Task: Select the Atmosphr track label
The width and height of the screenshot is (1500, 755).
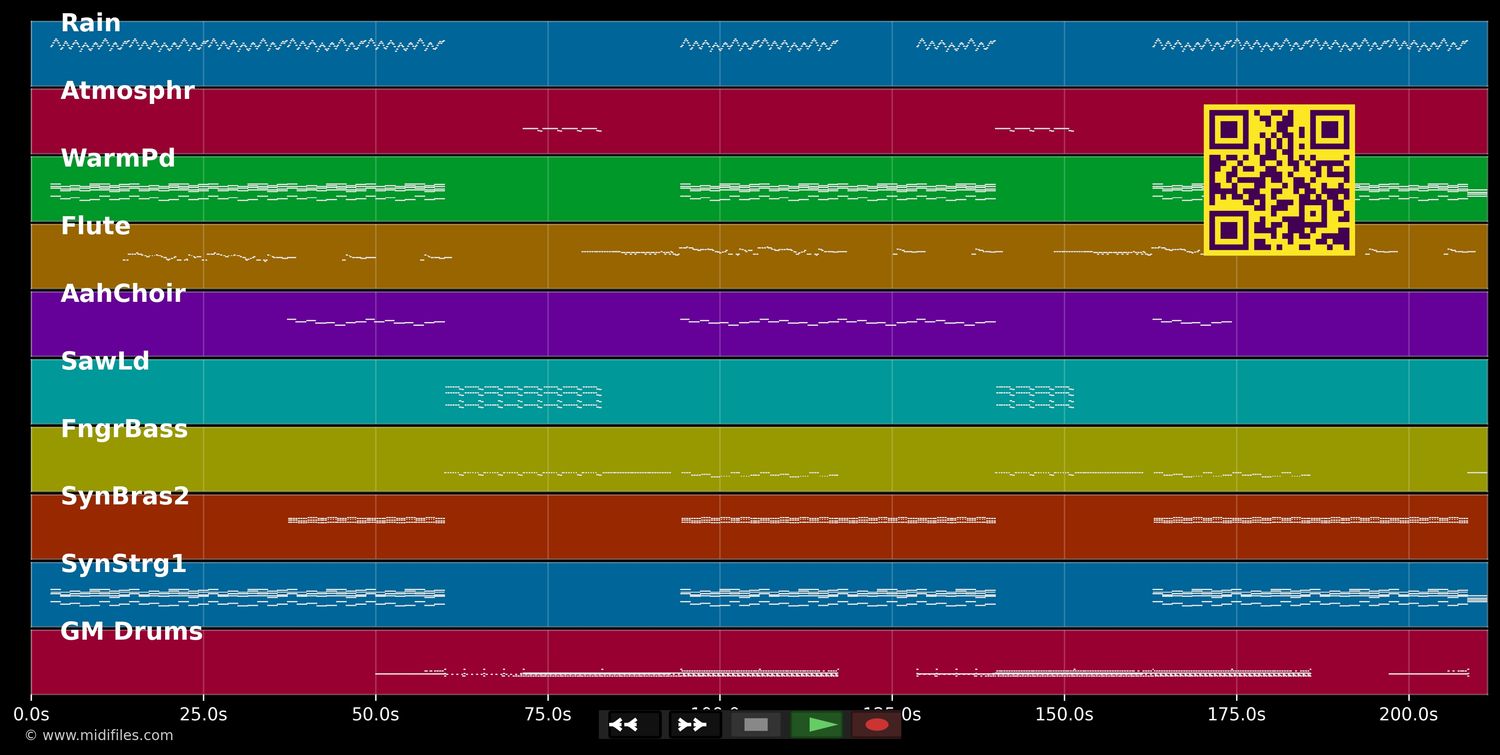Action: [126, 90]
